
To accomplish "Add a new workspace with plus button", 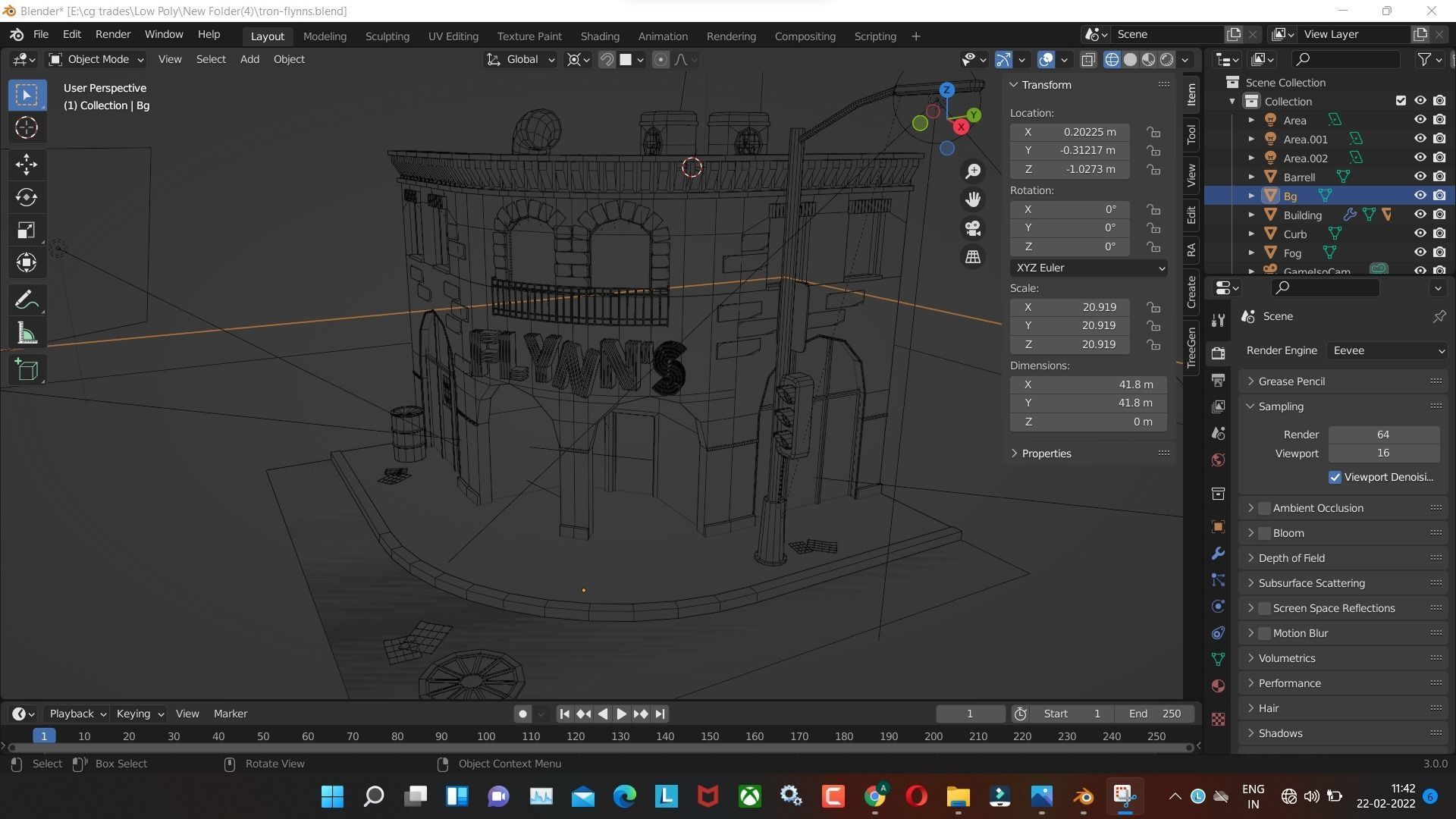I will click(915, 36).
